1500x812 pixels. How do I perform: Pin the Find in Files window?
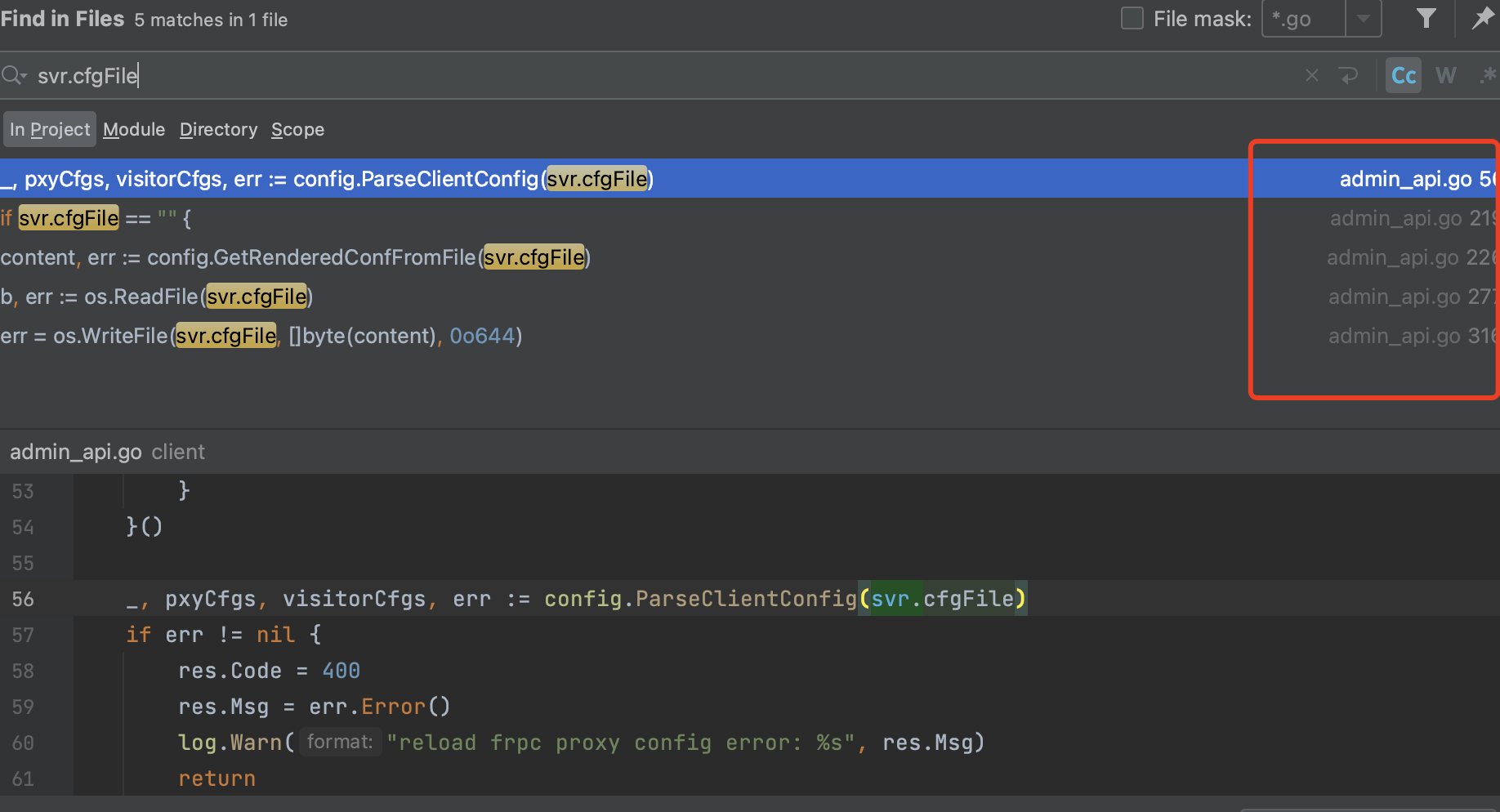click(x=1482, y=18)
